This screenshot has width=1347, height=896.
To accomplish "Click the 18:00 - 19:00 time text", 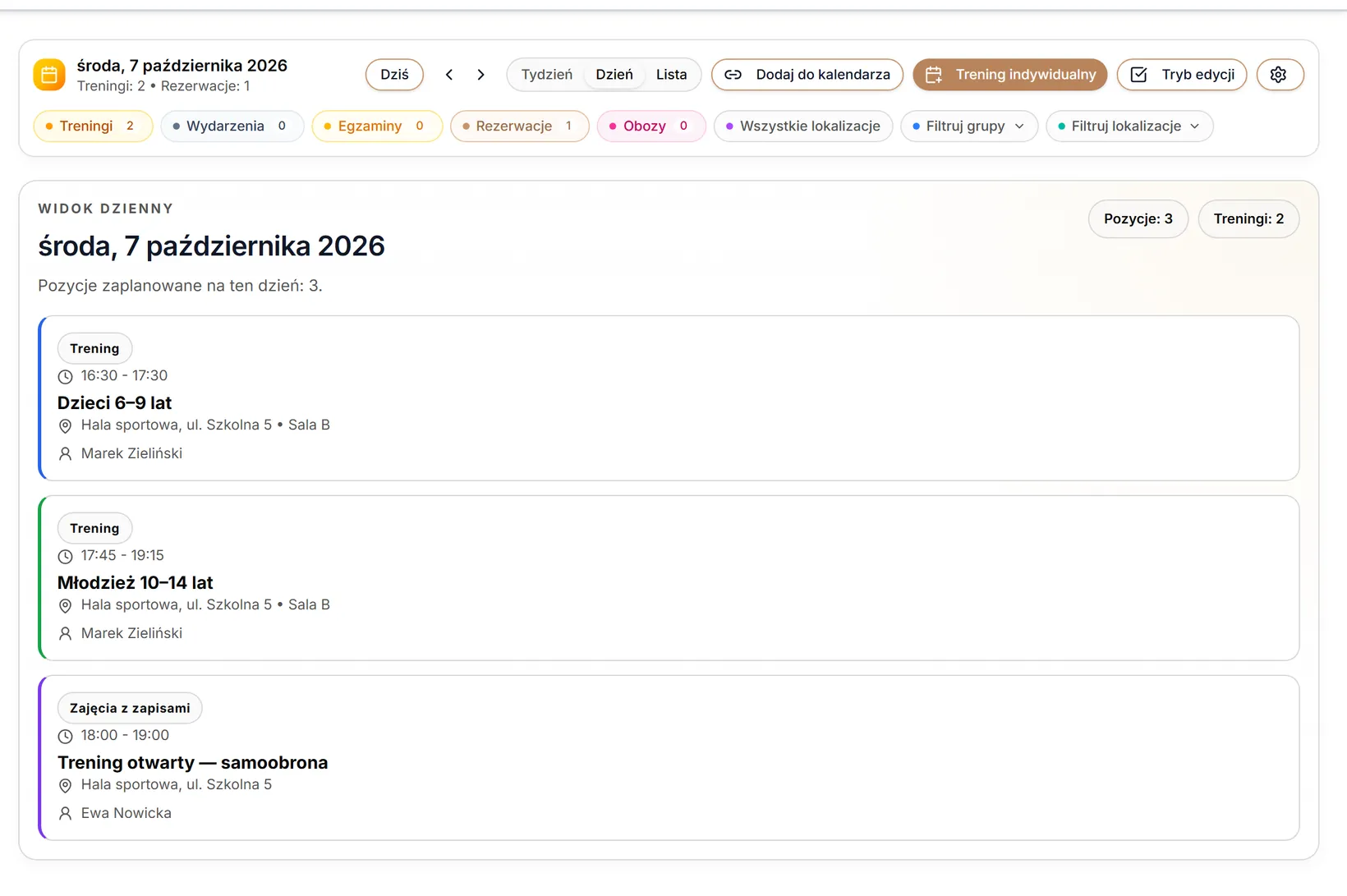I will (x=125, y=736).
